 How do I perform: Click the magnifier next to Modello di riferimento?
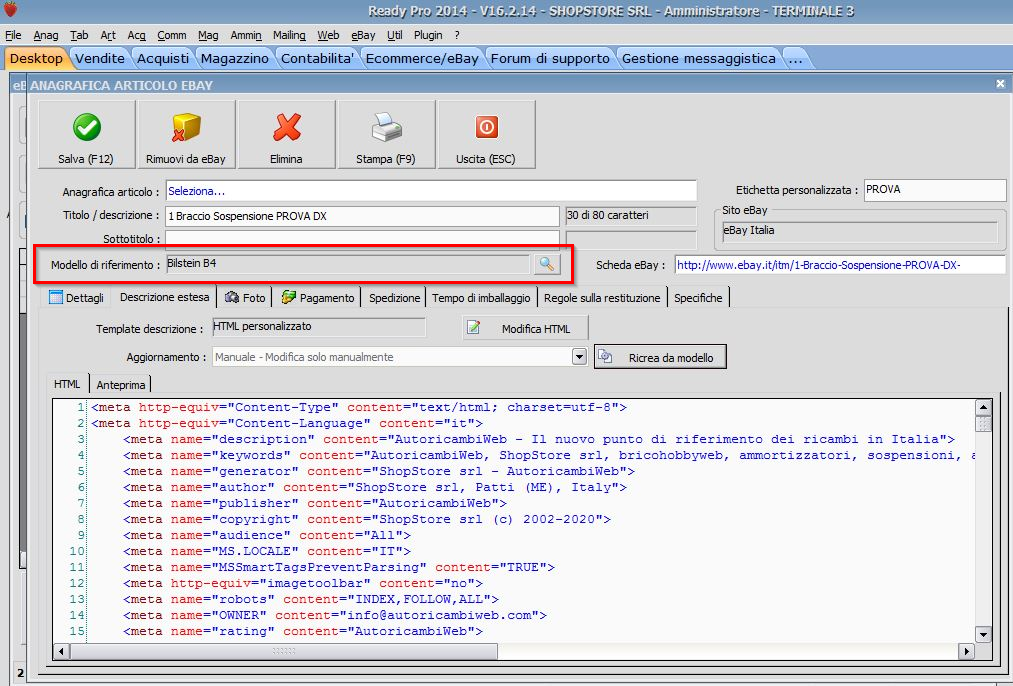coord(547,264)
